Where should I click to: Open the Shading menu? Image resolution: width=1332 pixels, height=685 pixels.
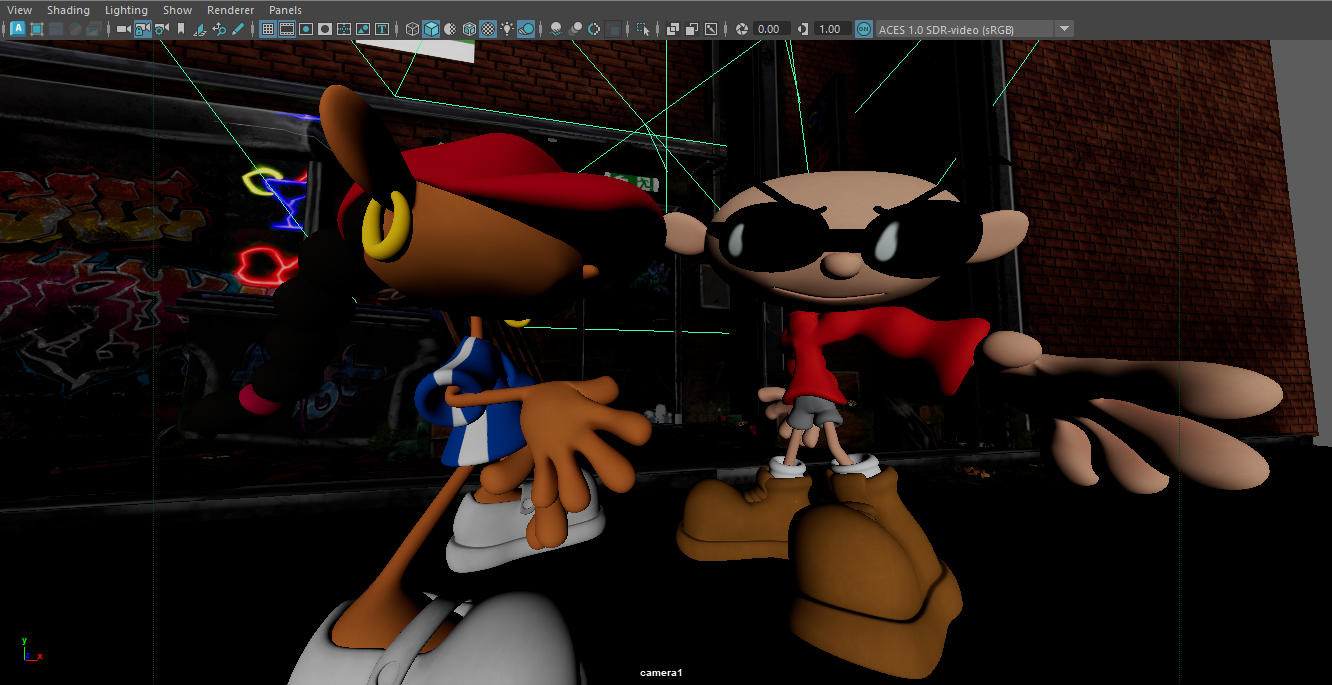(68, 10)
